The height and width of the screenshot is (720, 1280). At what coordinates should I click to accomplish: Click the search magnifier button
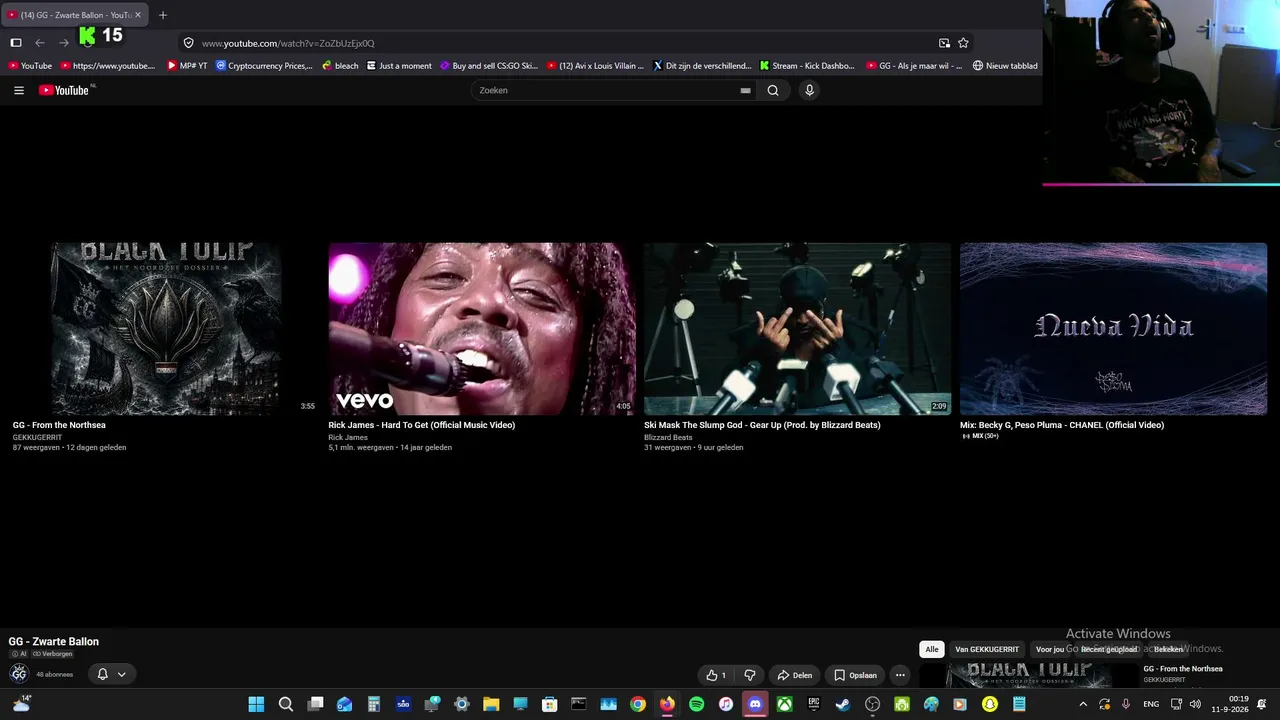[x=773, y=90]
